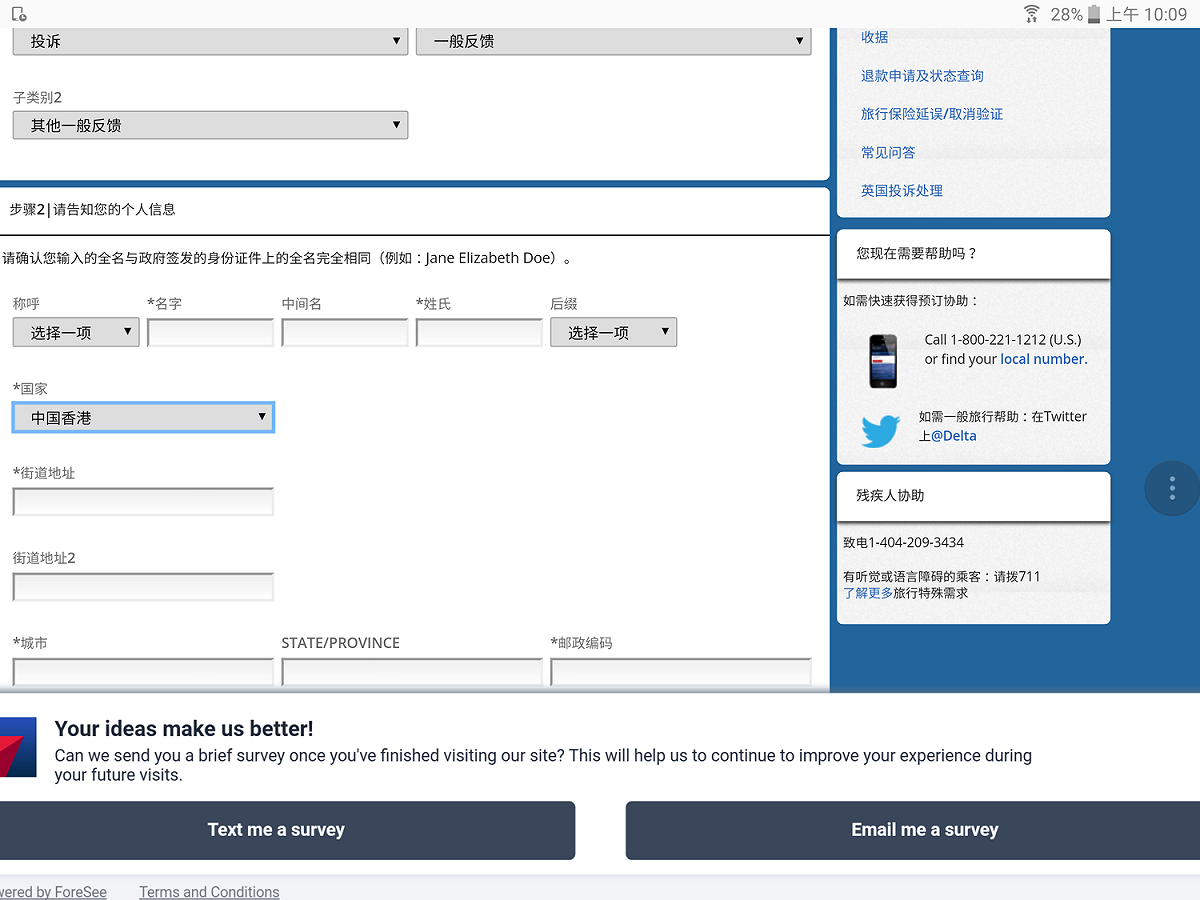The image size is (1200, 900).
Task: Open the 称呼 title dropdown
Action: pos(76,333)
